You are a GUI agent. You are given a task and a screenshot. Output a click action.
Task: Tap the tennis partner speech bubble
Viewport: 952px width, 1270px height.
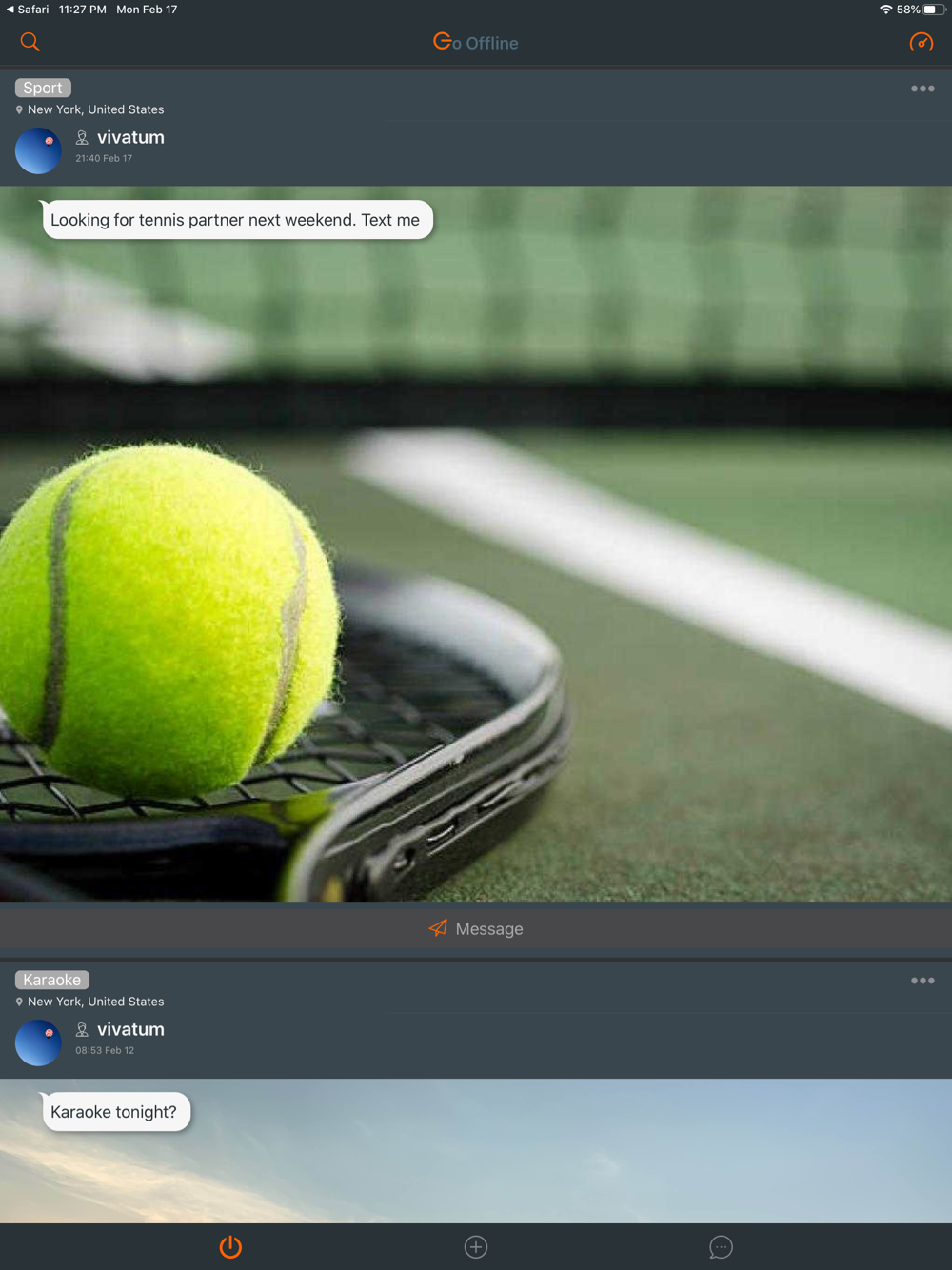click(237, 220)
